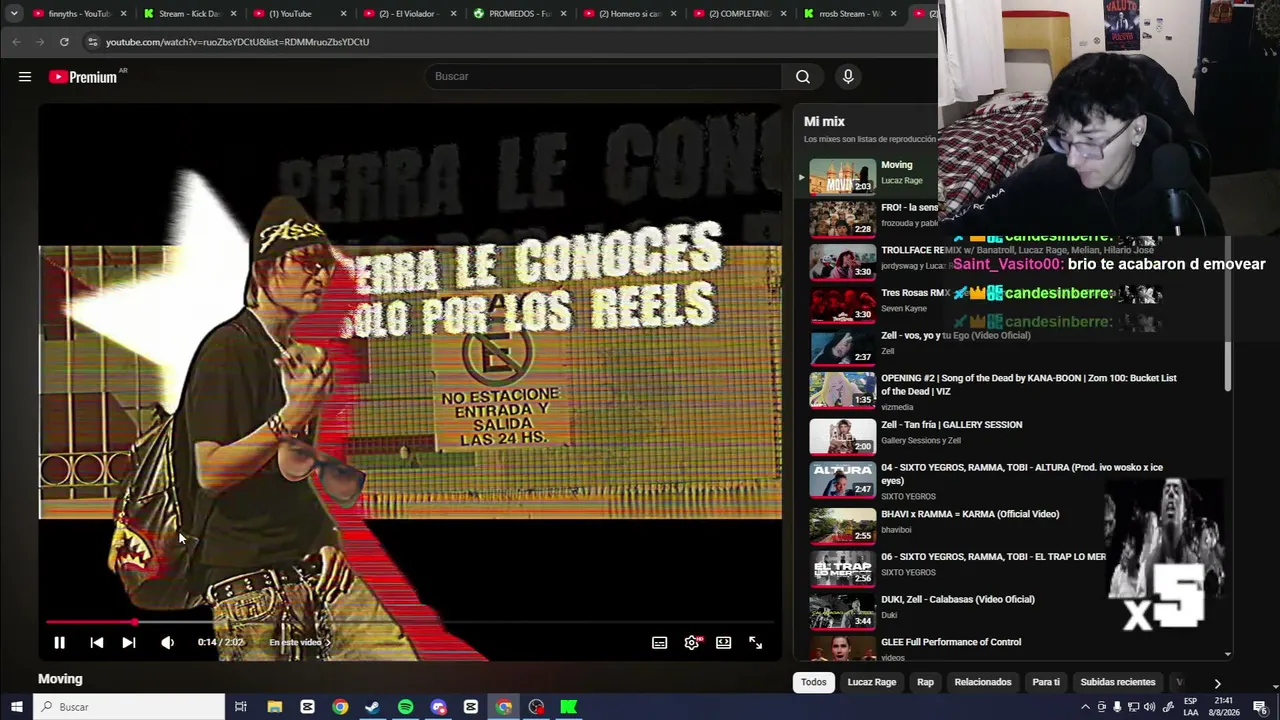Click the search magnifier button
1280x720 pixels.
(803, 77)
